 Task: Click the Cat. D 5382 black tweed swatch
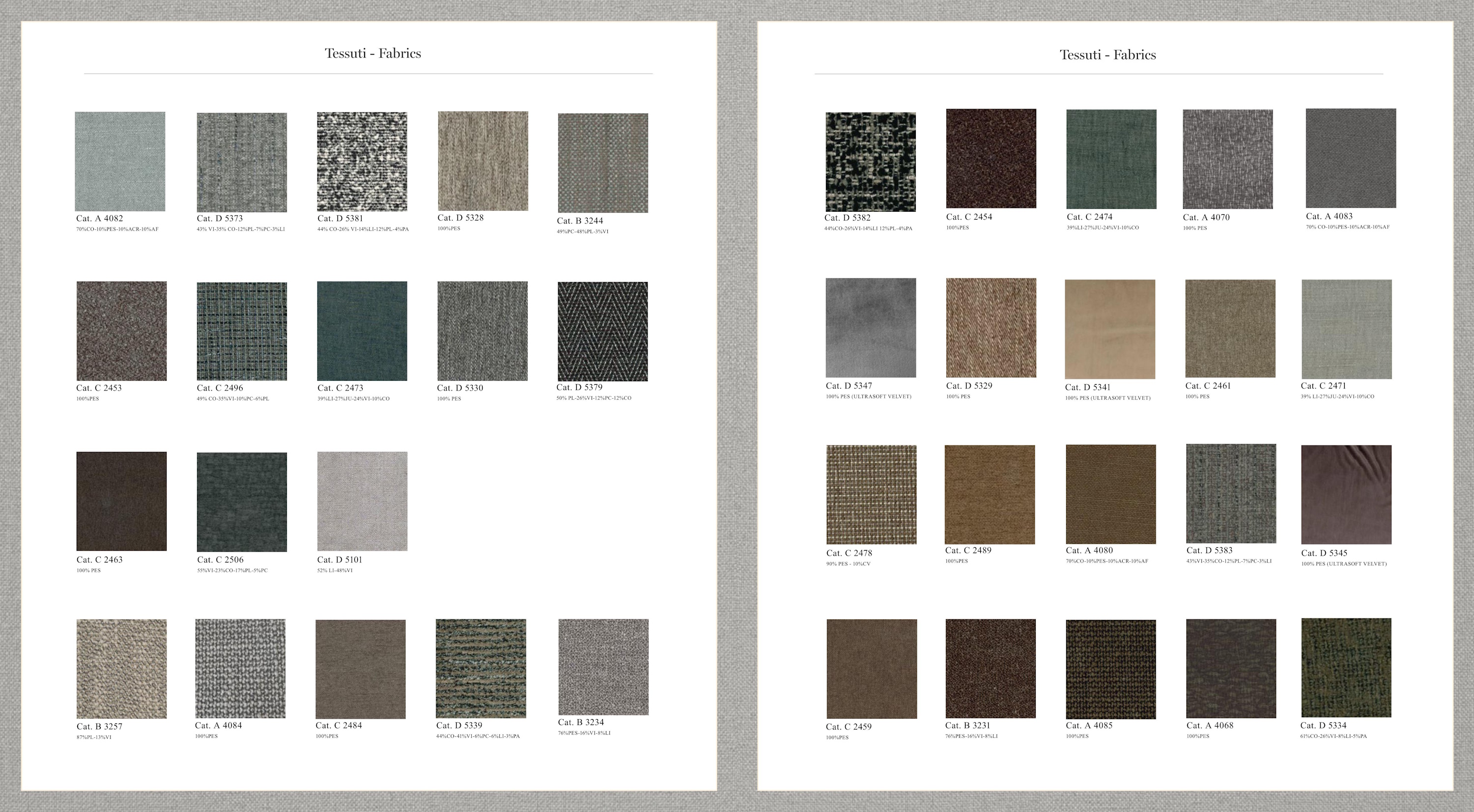pos(870,162)
